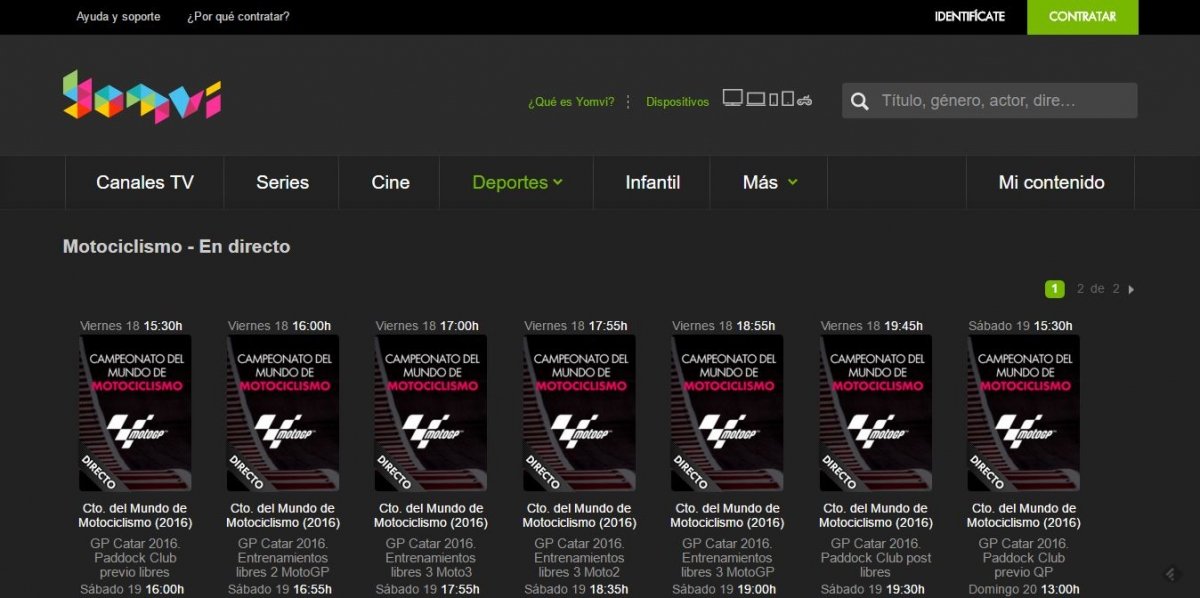The width and height of the screenshot is (1200, 598).
Task: Click the TV device icon
Action: click(733, 99)
